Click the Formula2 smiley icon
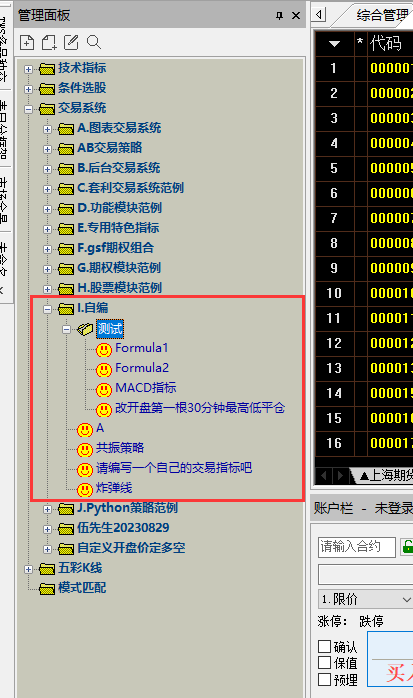The width and height of the screenshot is (413, 698). [104, 369]
